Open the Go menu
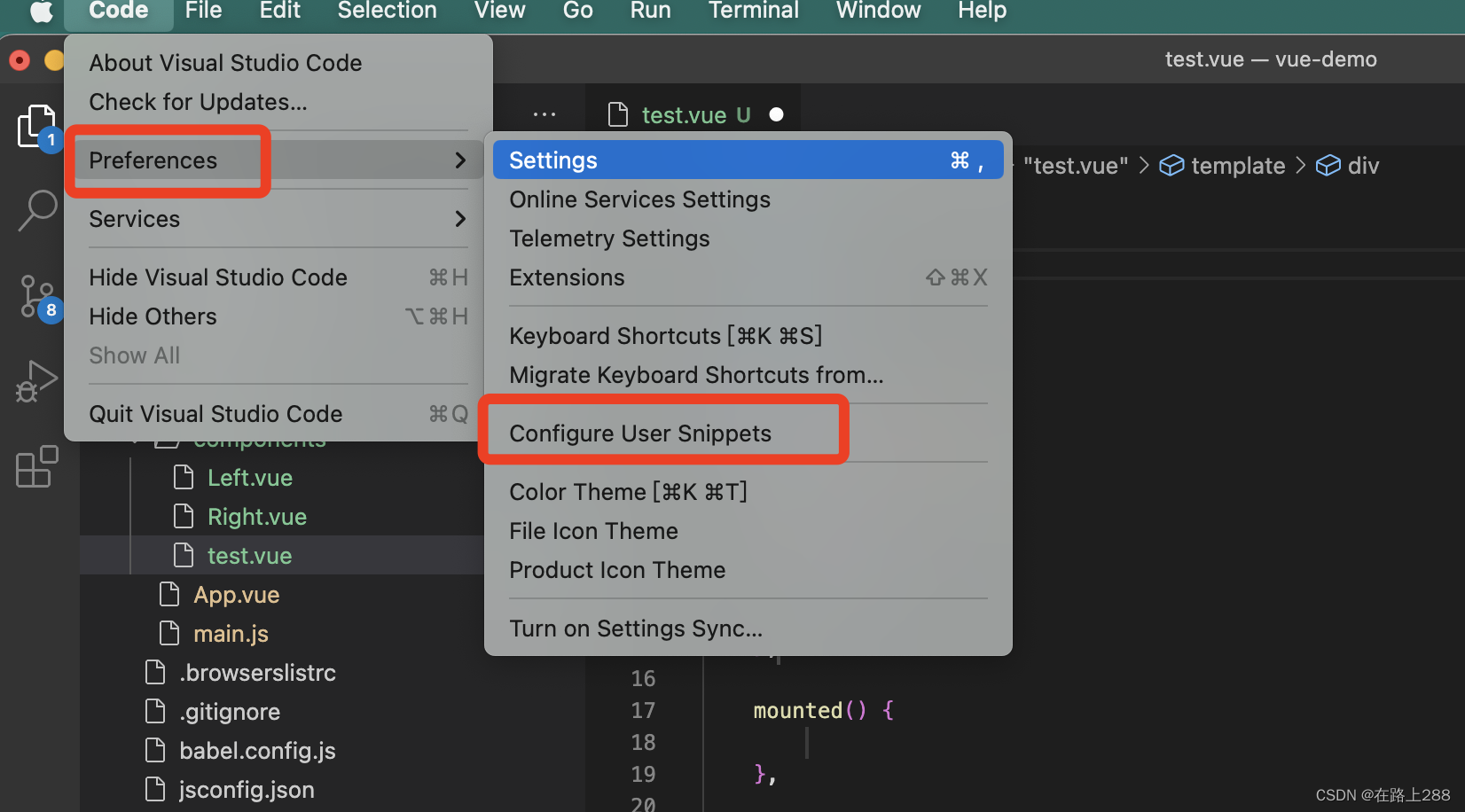 tap(577, 11)
